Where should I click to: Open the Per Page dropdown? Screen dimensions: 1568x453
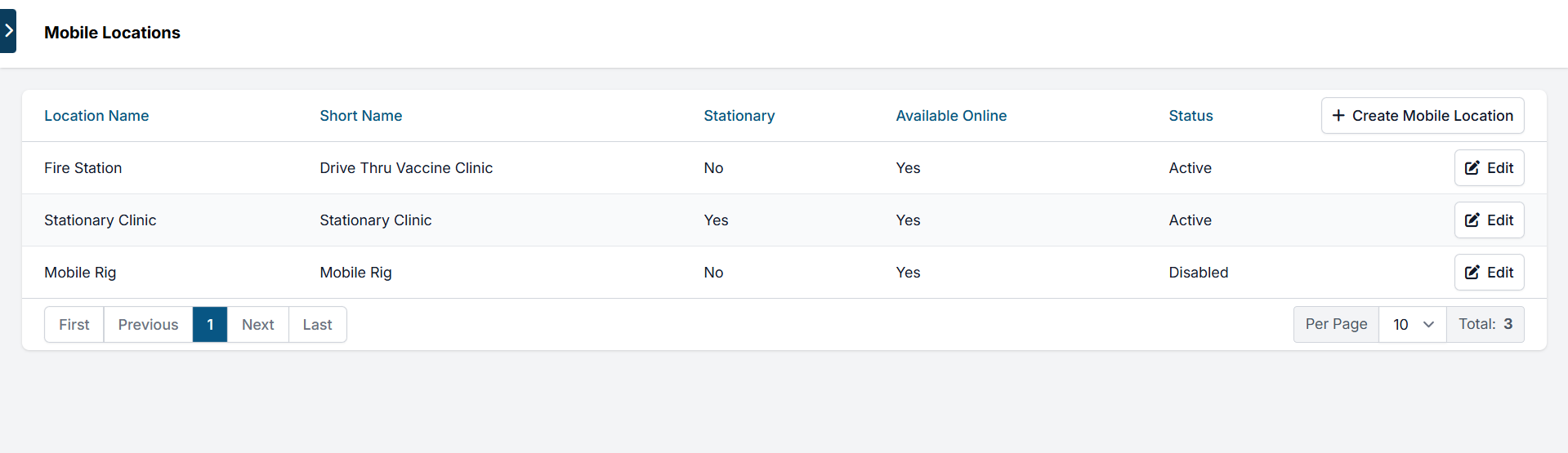[x=1412, y=325]
